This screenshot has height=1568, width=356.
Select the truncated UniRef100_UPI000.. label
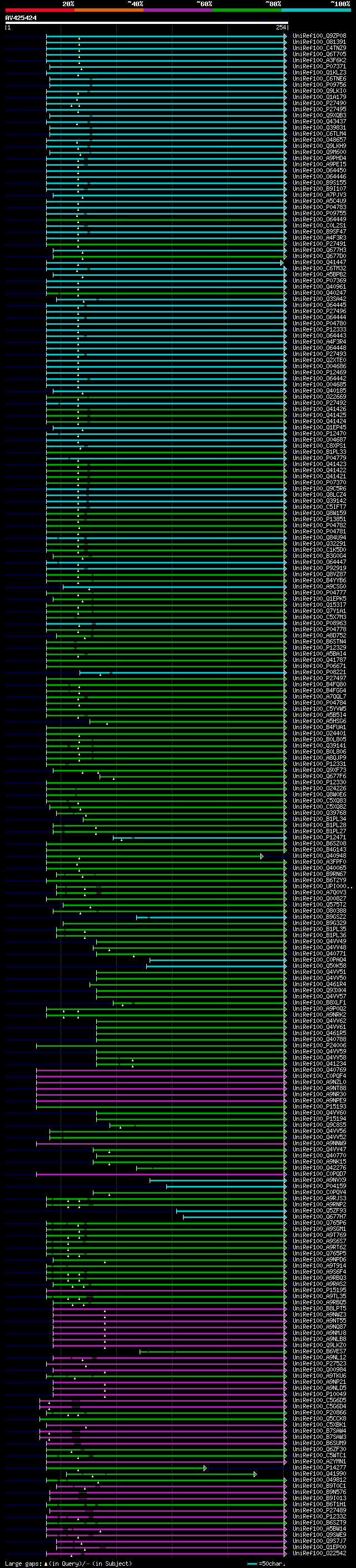[323, 886]
